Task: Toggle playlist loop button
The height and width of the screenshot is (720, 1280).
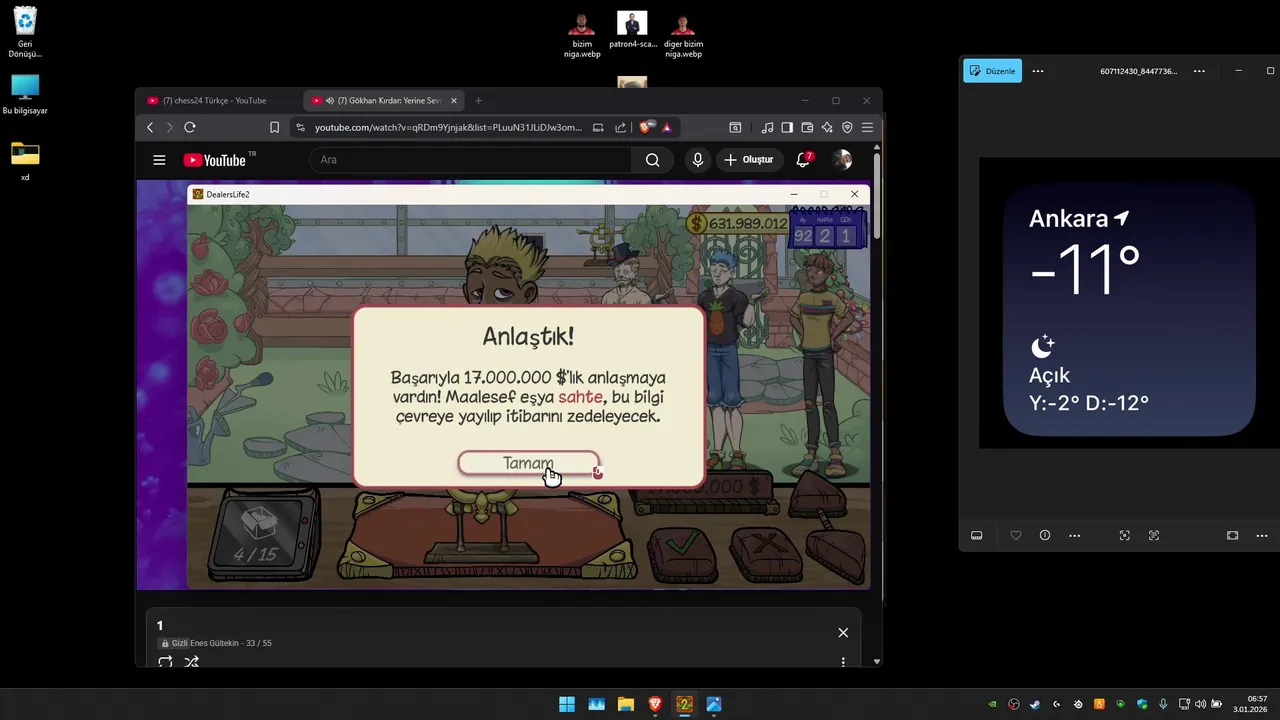Action: coord(166,662)
